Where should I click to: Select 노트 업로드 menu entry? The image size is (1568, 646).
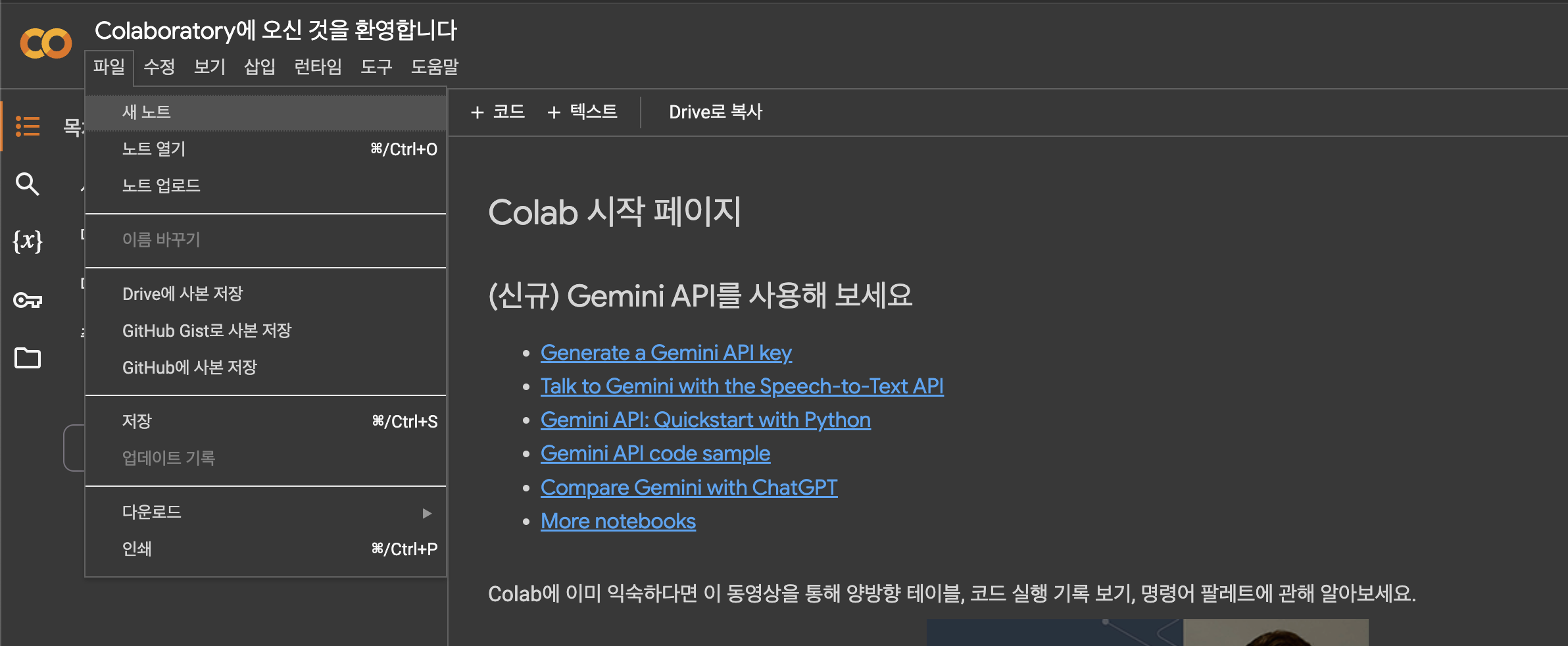266,186
